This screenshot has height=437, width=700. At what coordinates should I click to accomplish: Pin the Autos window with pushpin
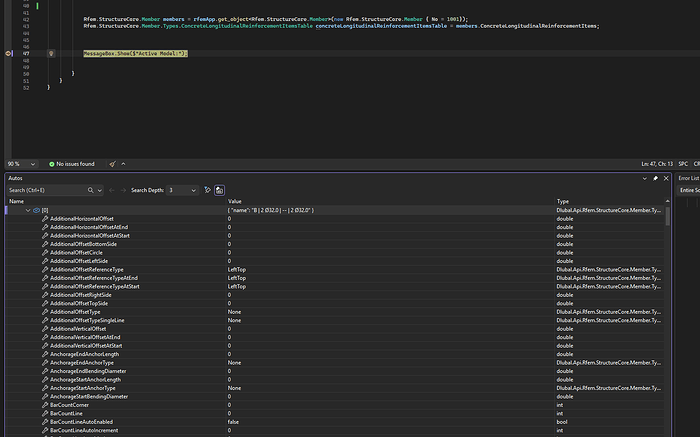(655, 178)
